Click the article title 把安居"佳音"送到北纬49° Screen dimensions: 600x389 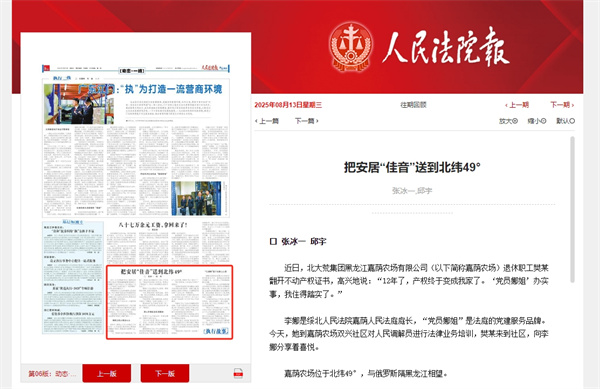[x=412, y=168]
